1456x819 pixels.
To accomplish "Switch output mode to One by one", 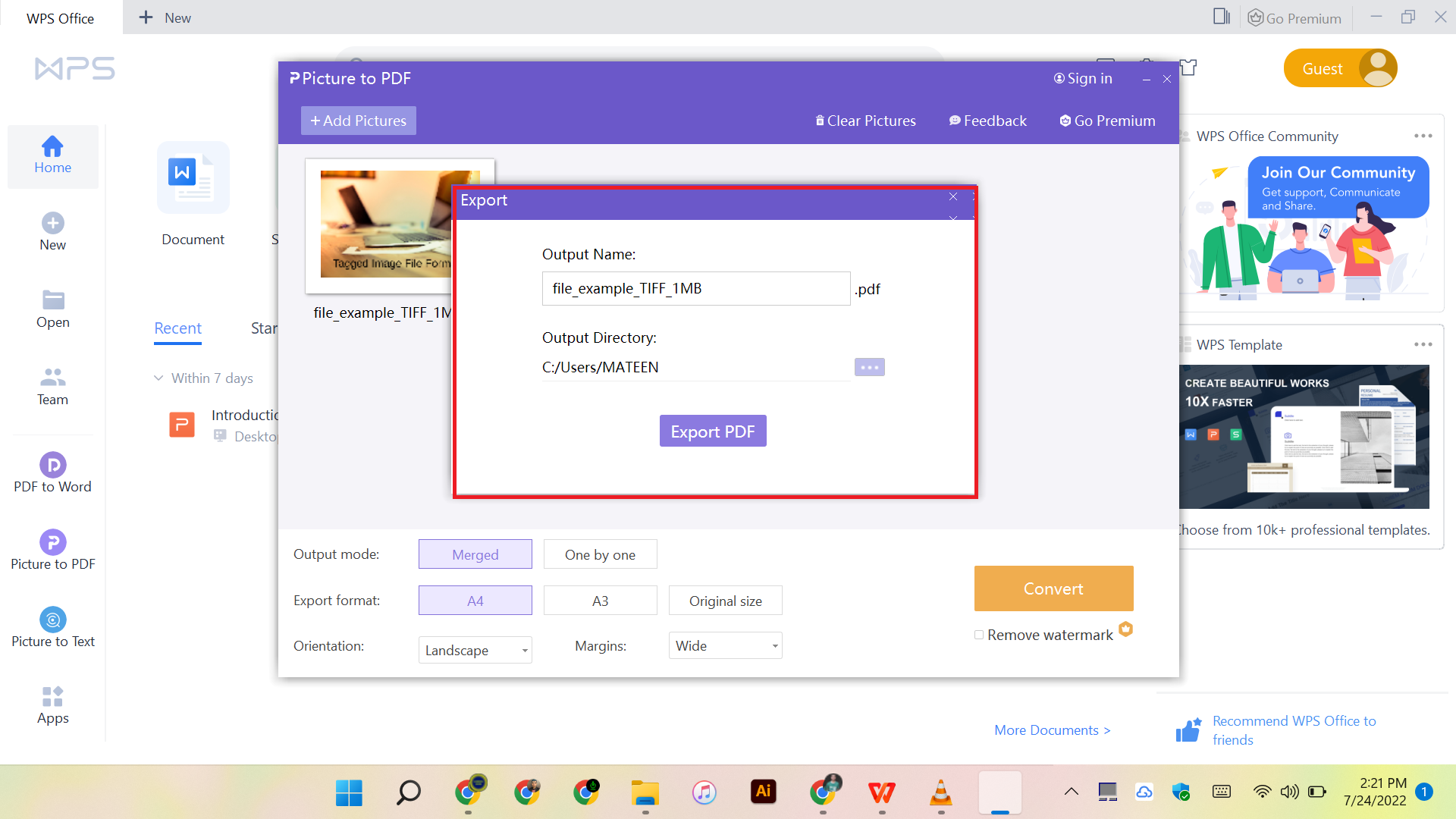I will 600,554.
